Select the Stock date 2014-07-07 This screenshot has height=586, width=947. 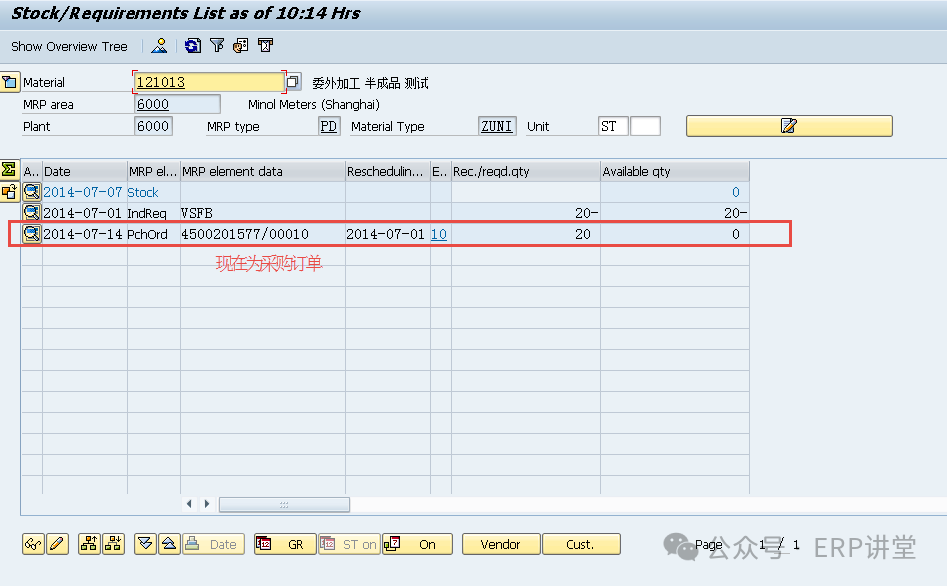coord(83,192)
